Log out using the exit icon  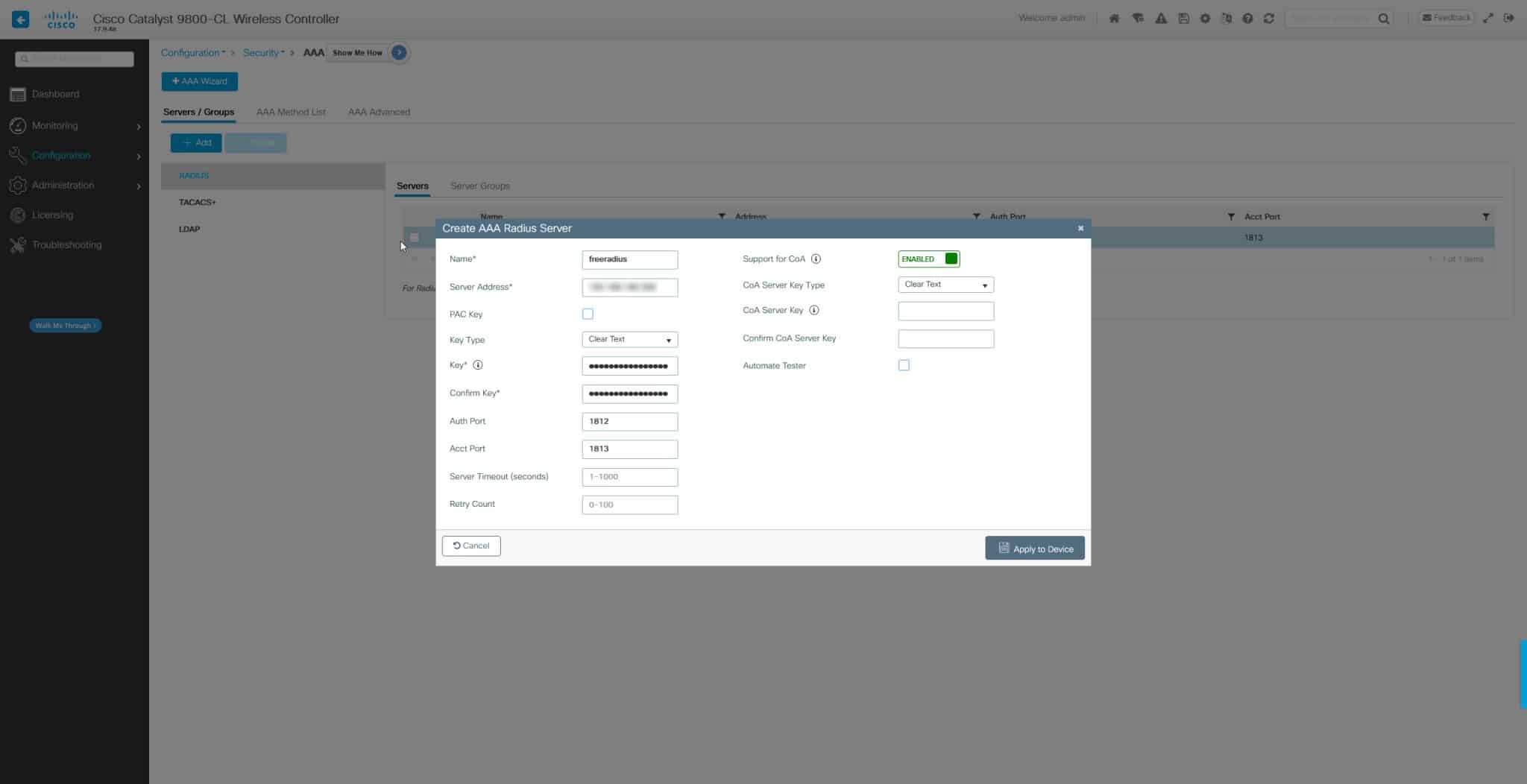[x=1509, y=18]
